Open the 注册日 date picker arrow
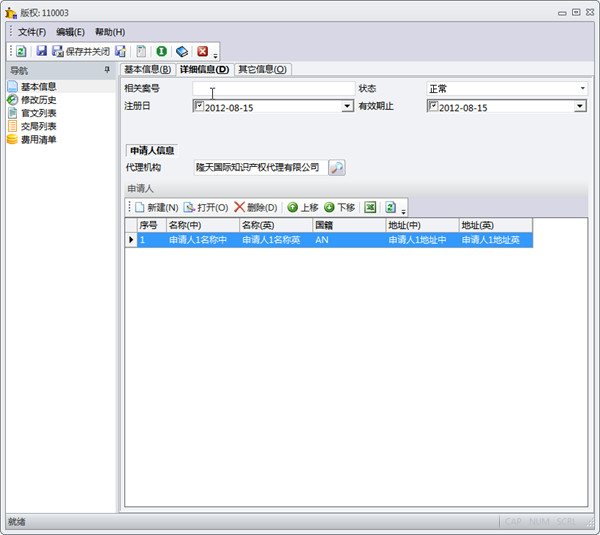 [347, 106]
